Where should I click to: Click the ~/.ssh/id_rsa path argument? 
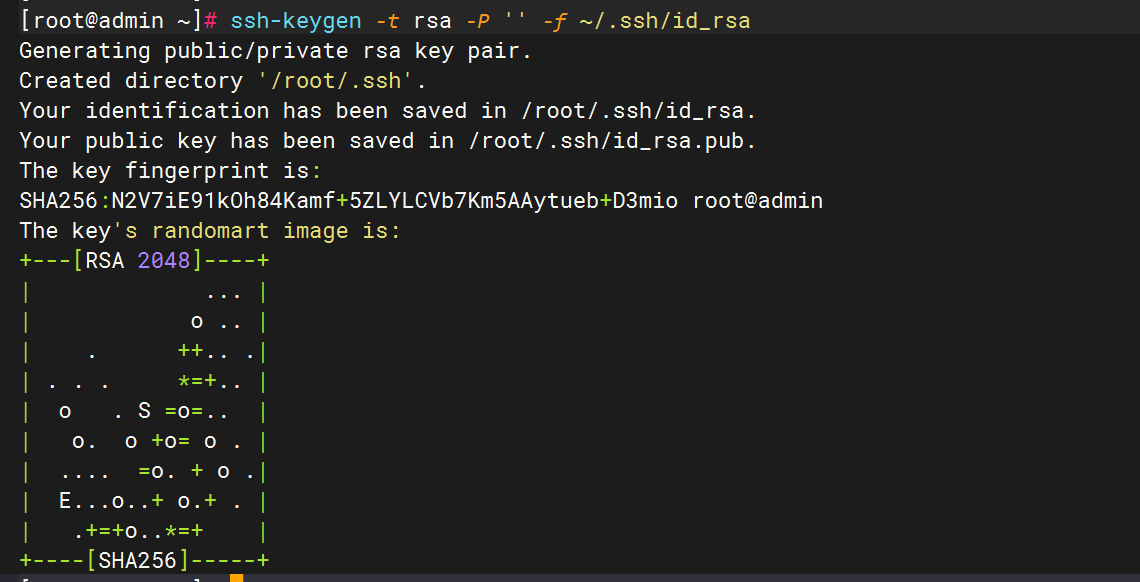tap(665, 20)
